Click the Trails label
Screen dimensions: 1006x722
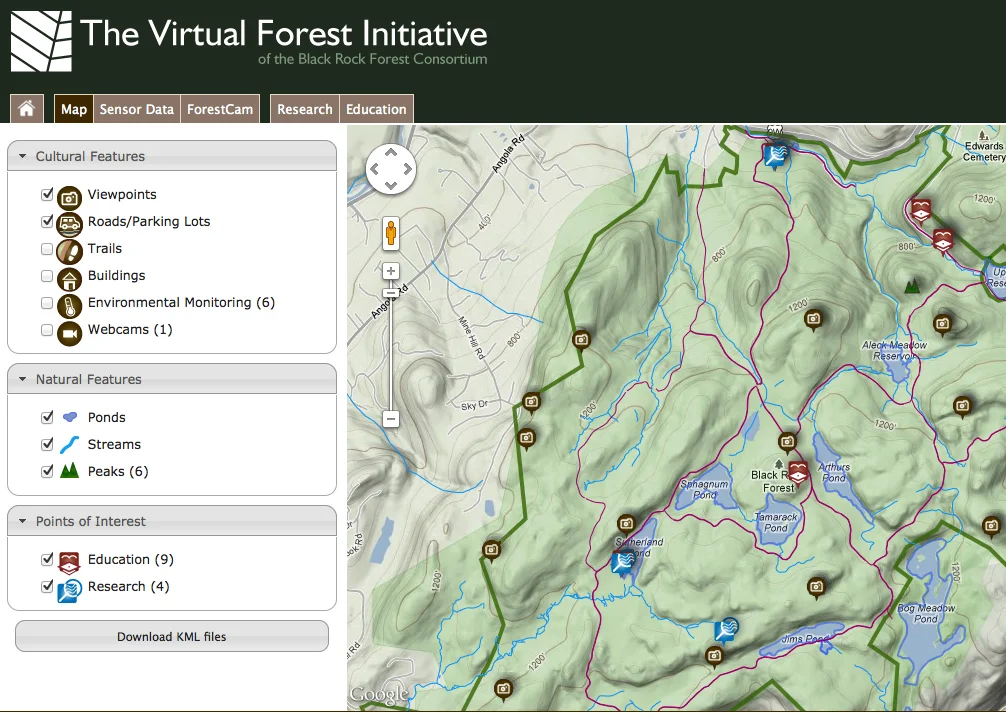click(105, 248)
